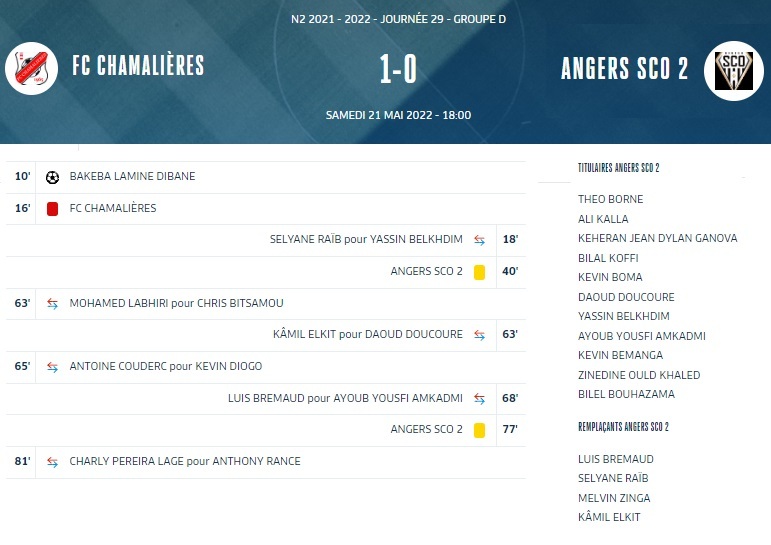Image resolution: width=771 pixels, height=545 pixels.
Task: Select substitute Melvin Zinga
Action: click(614, 498)
